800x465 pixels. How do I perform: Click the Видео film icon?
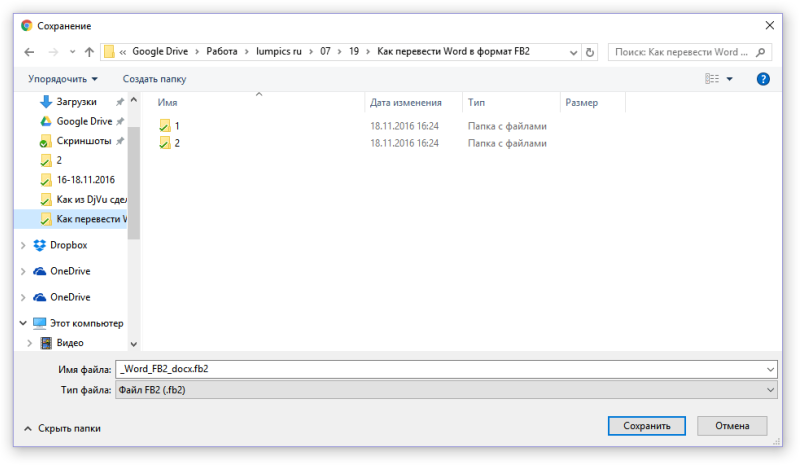pyautogui.click(x=46, y=343)
